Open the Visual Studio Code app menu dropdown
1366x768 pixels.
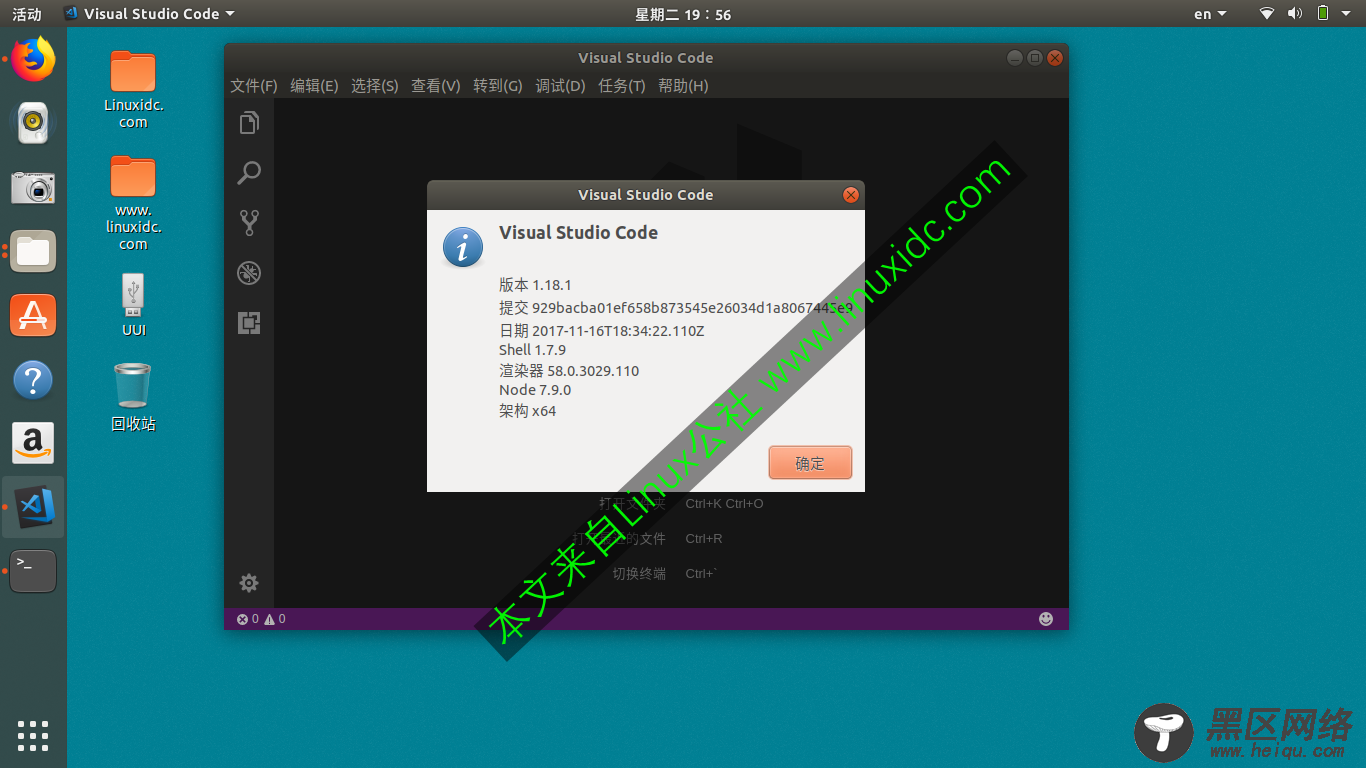click(x=149, y=14)
